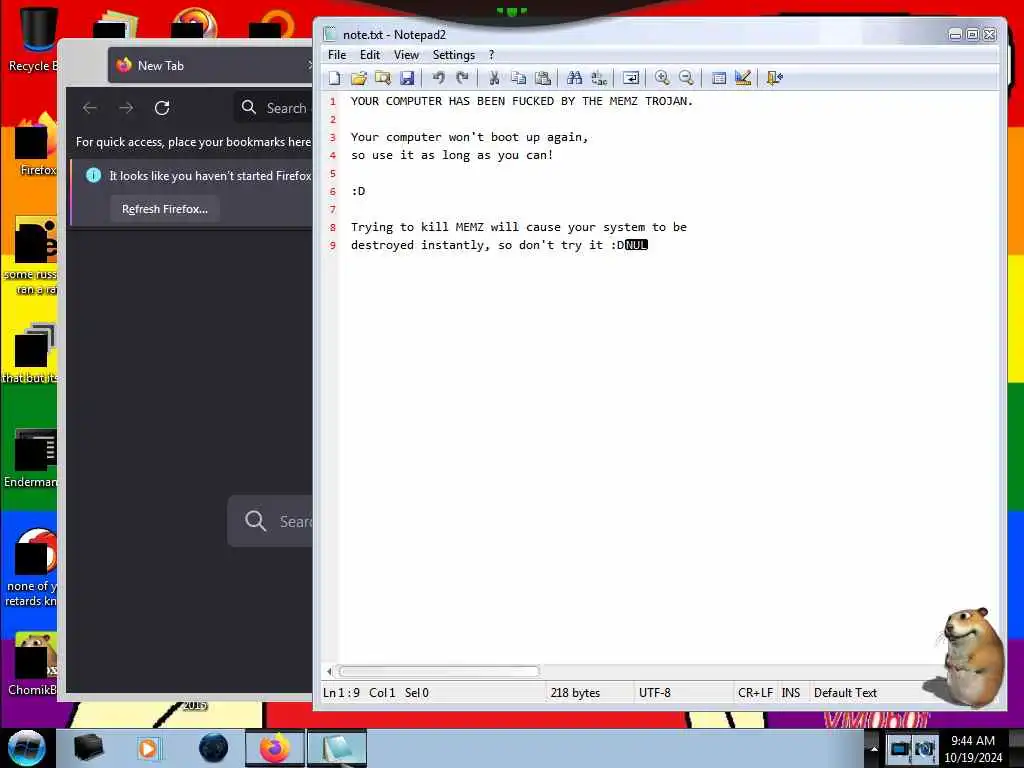
Task: Go forward in Firefox navigation
Action: pos(126,108)
